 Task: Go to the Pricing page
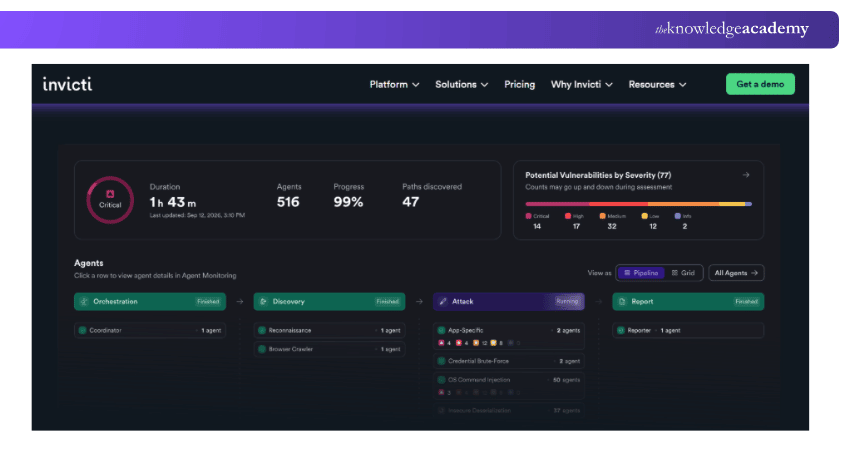point(519,85)
